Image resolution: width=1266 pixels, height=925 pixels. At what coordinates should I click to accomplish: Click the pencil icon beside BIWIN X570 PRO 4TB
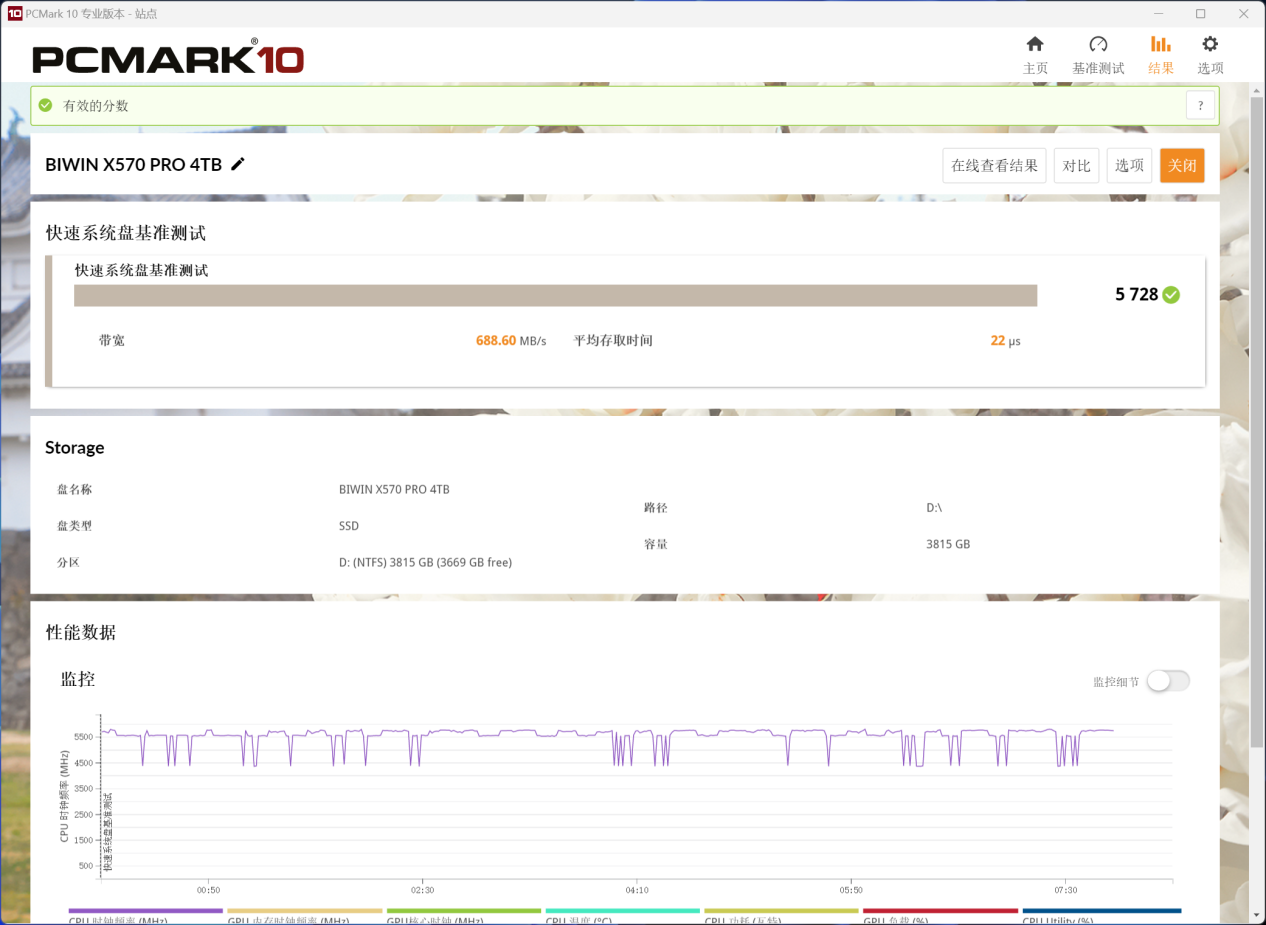point(238,164)
